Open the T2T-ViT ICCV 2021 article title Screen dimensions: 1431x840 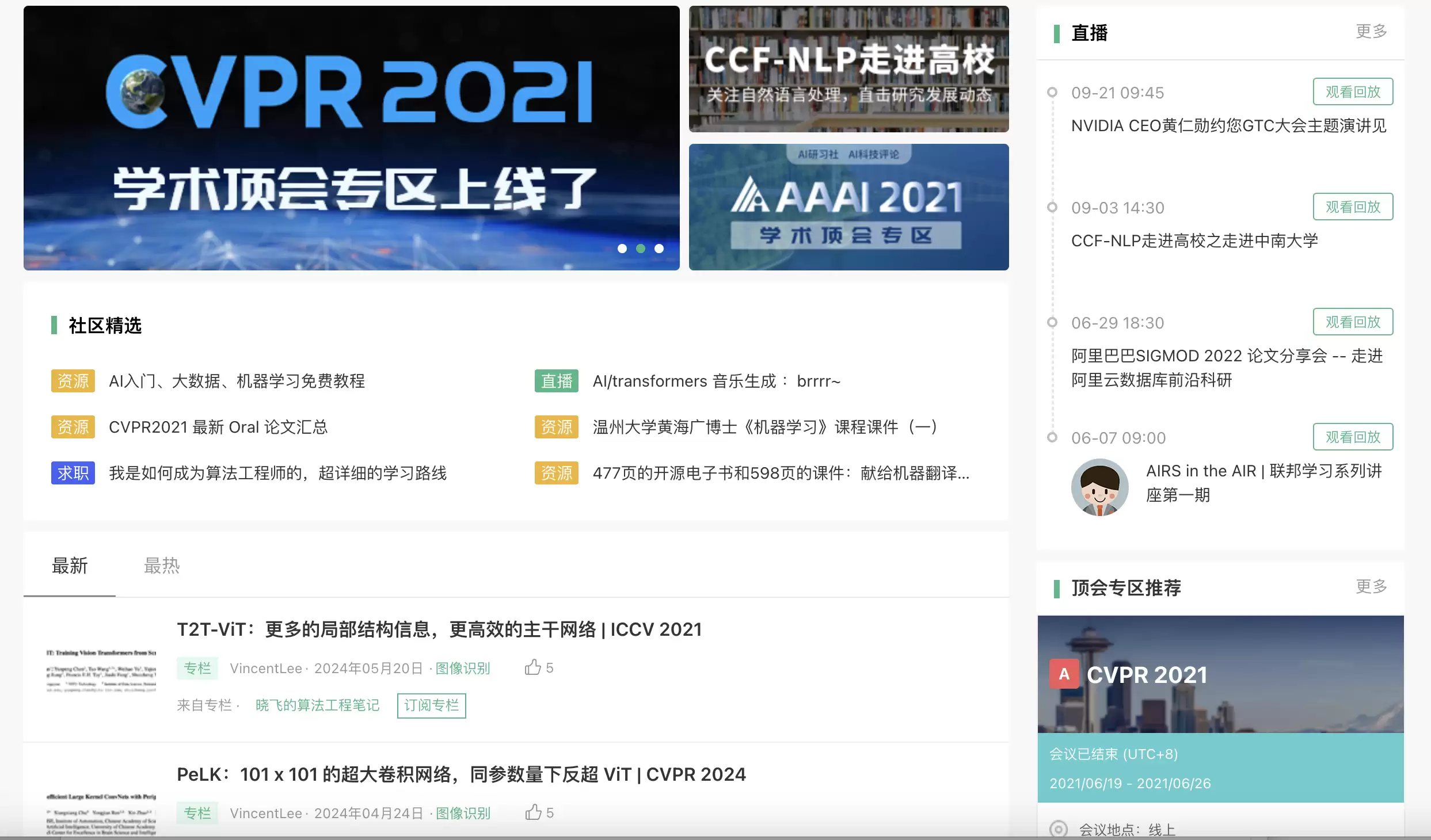click(x=439, y=629)
